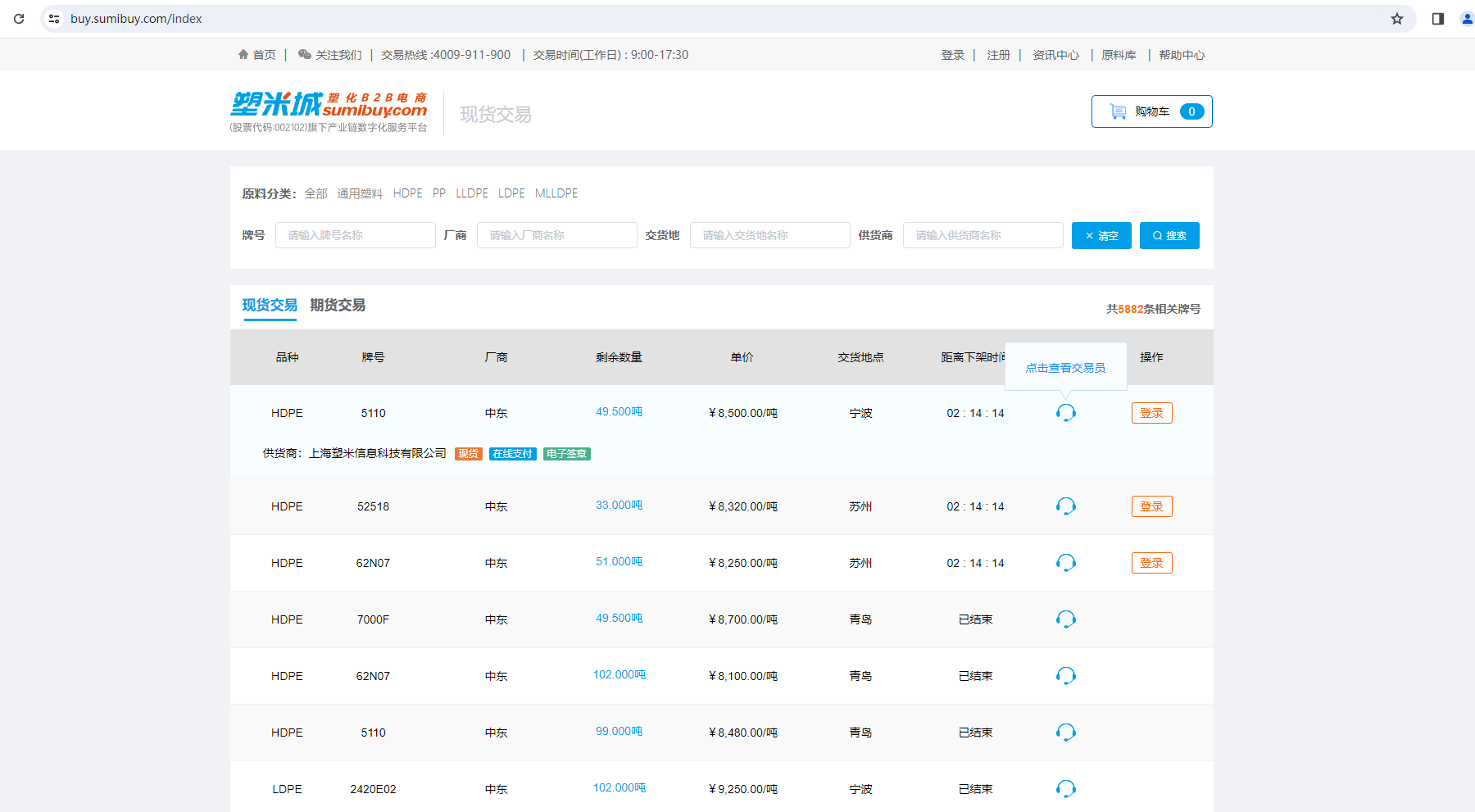
Task: Click the 搜索 search button
Action: pyautogui.click(x=1169, y=235)
